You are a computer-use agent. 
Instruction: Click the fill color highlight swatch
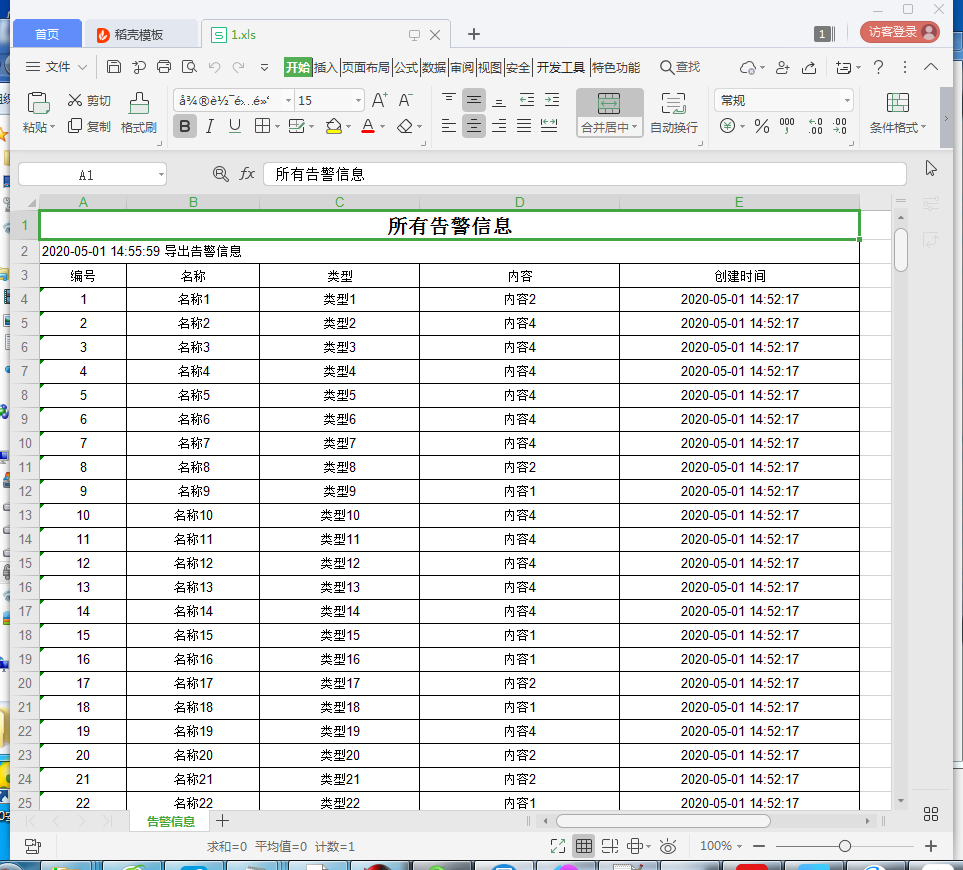333,126
